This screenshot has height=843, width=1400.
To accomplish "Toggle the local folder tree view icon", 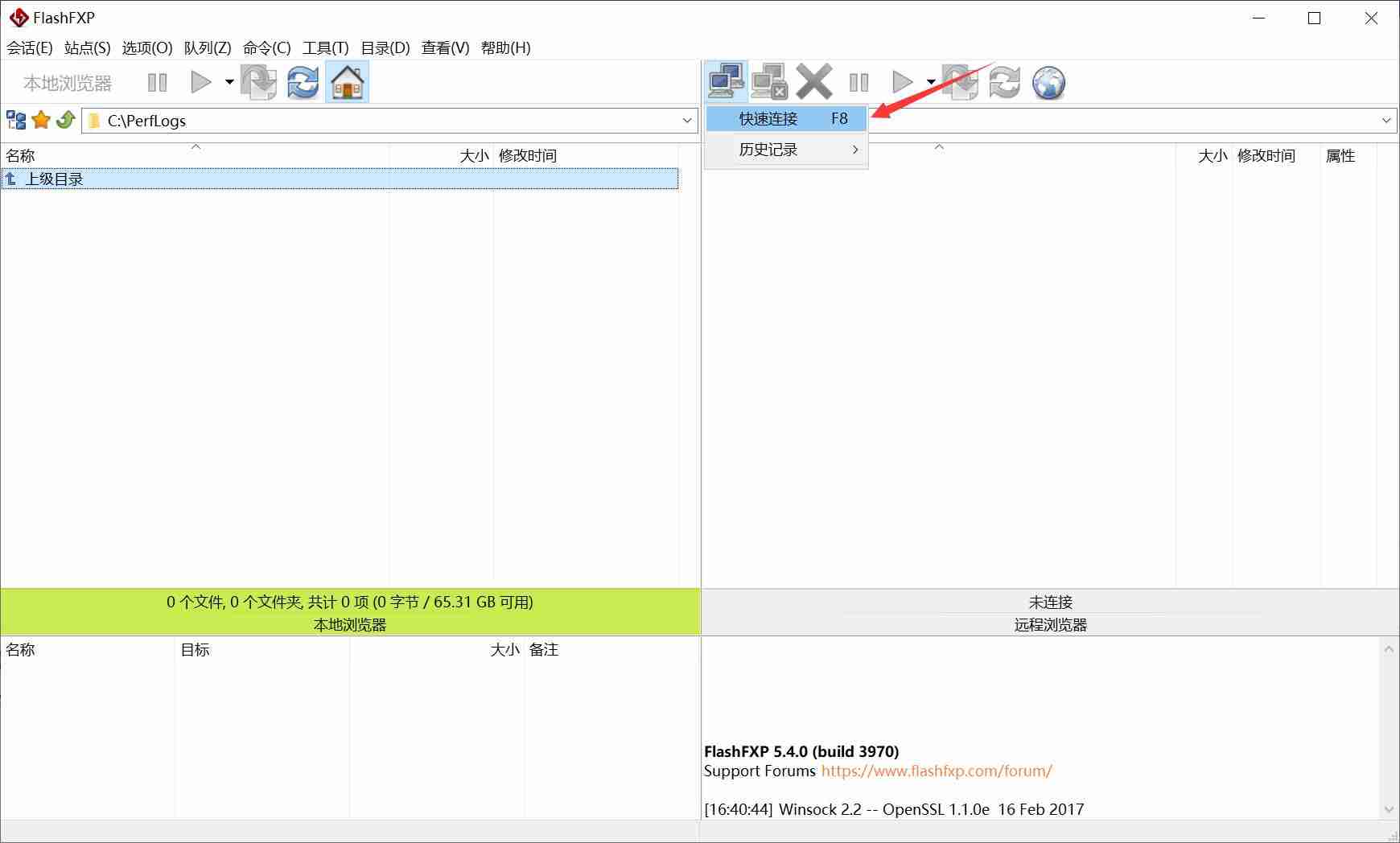I will pyautogui.click(x=14, y=120).
